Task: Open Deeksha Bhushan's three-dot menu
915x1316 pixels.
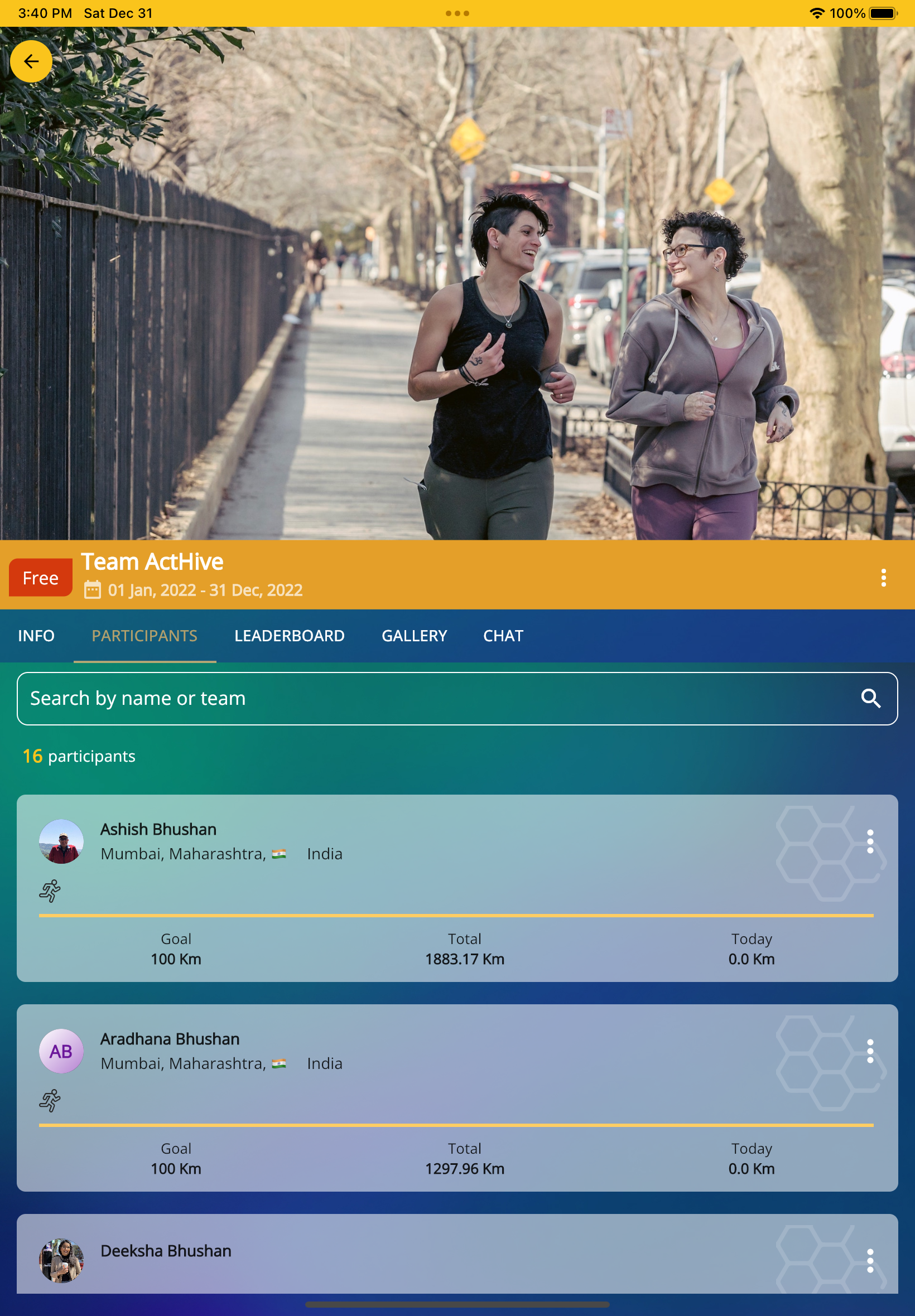Action: 870,1260
